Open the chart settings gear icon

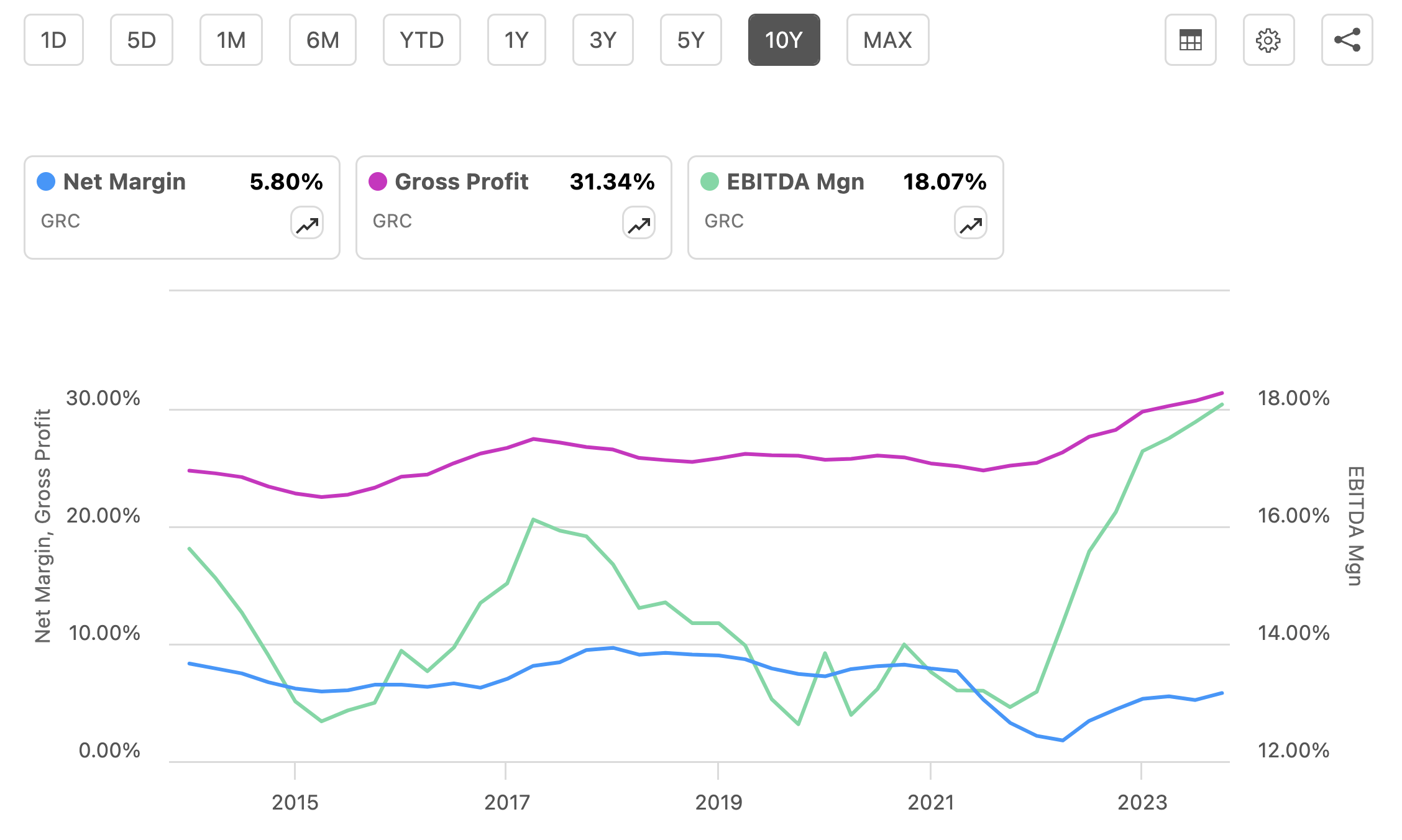pos(1269,40)
